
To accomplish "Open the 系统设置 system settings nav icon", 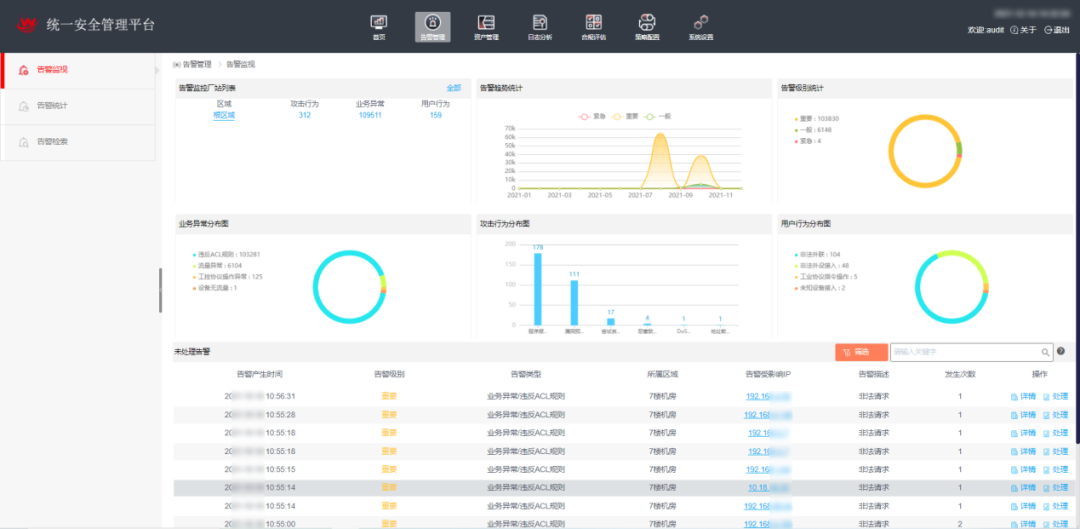I will coord(701,22).
